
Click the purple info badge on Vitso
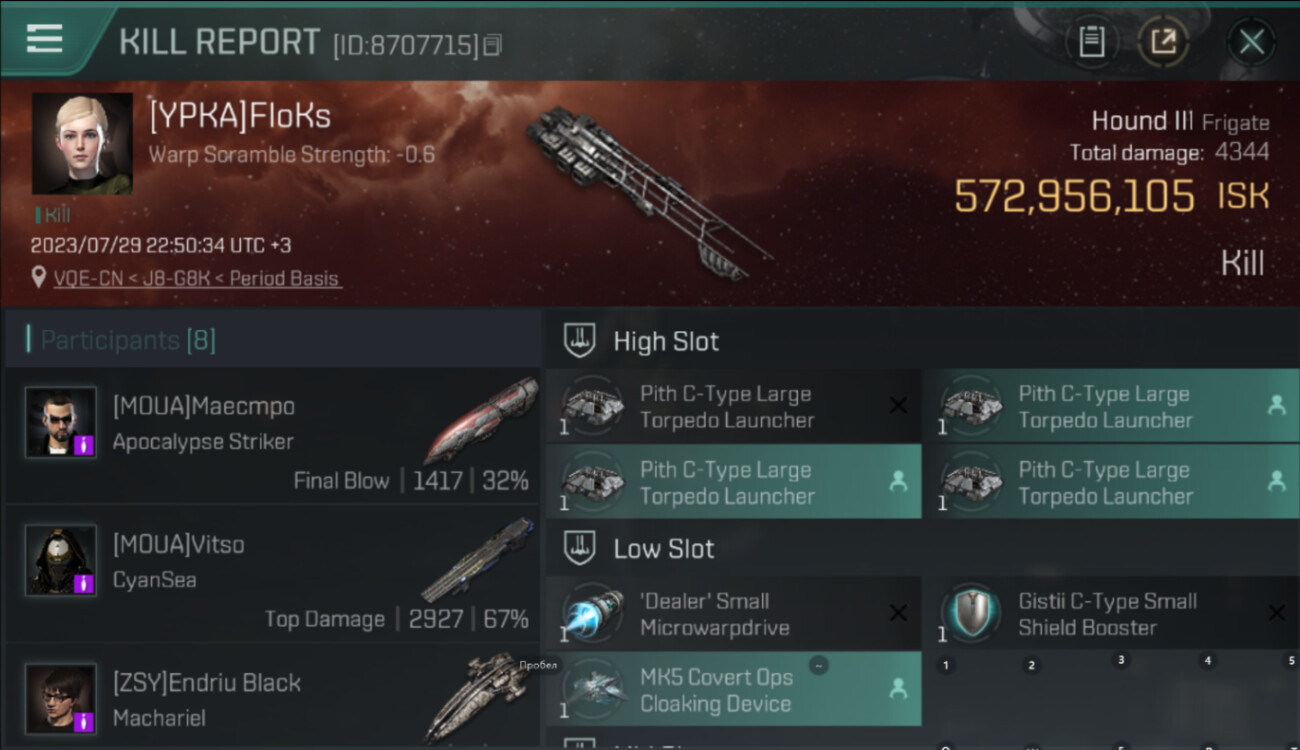(84, 582)
